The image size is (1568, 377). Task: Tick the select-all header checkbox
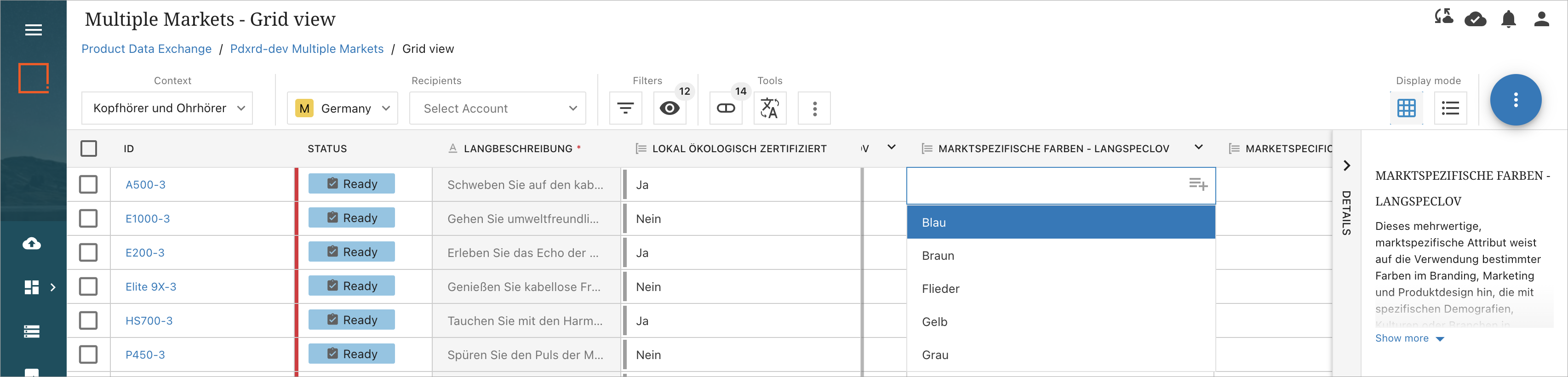click(88, 149)
